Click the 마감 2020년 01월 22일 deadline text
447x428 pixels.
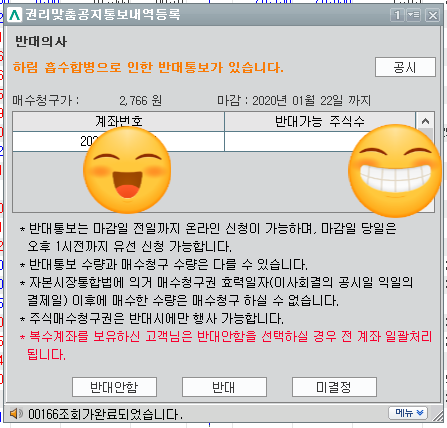294,100
